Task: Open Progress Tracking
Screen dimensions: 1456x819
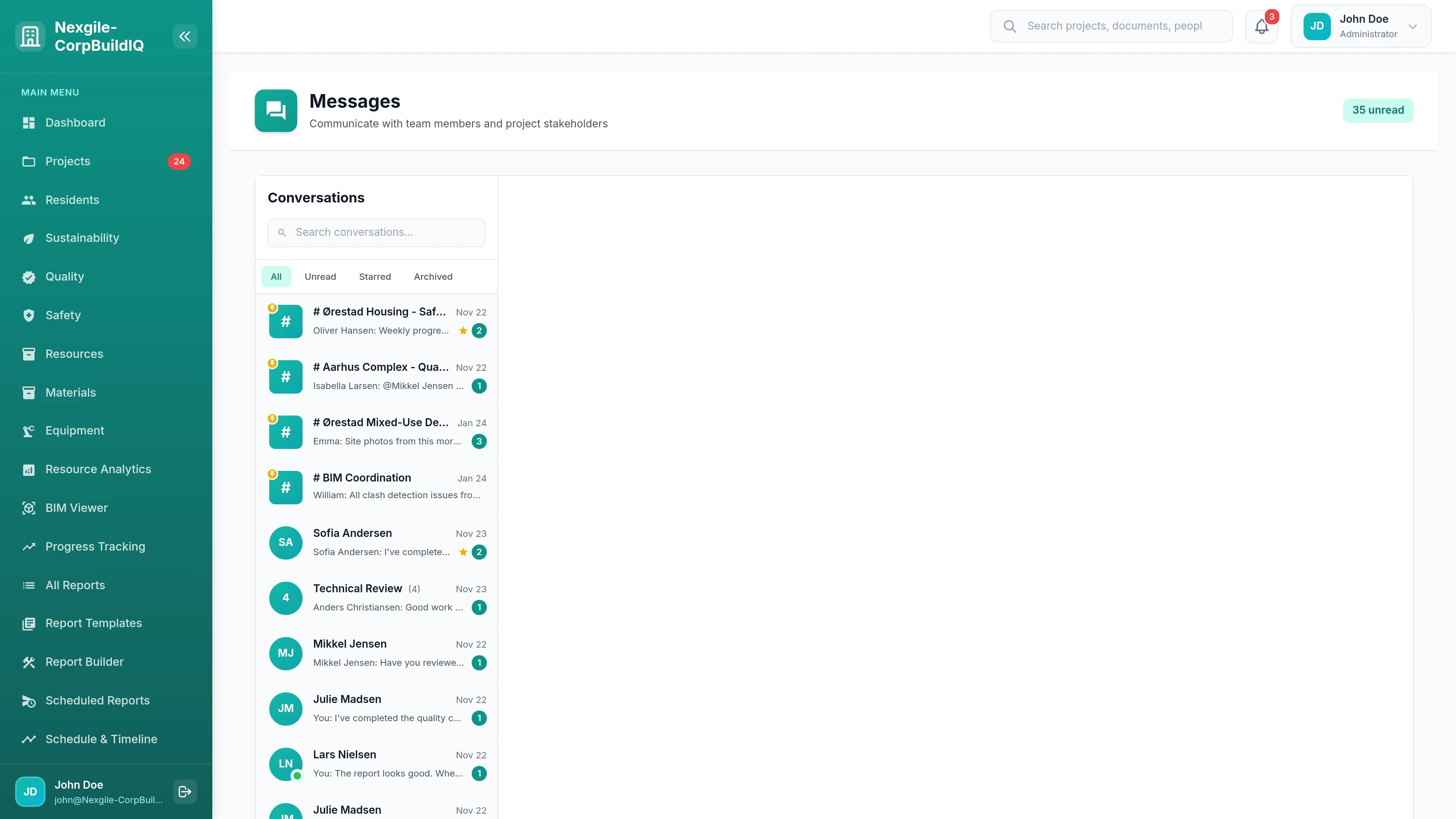Action: click(x=95, y=546)
